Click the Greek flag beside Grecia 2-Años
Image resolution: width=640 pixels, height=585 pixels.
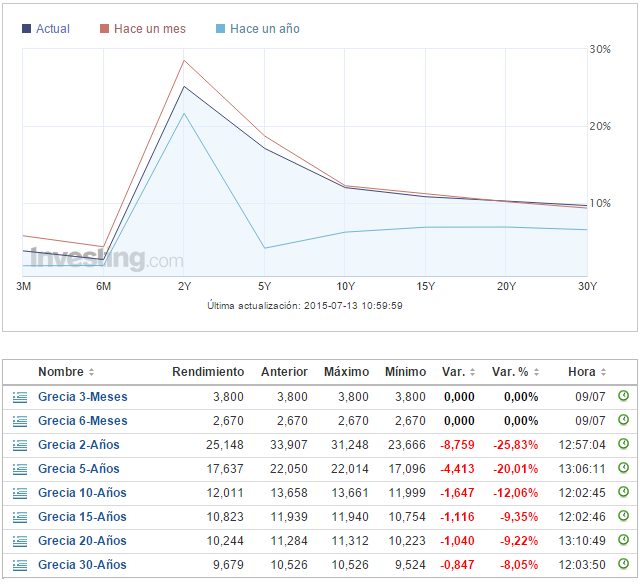[x=19, y=445]
